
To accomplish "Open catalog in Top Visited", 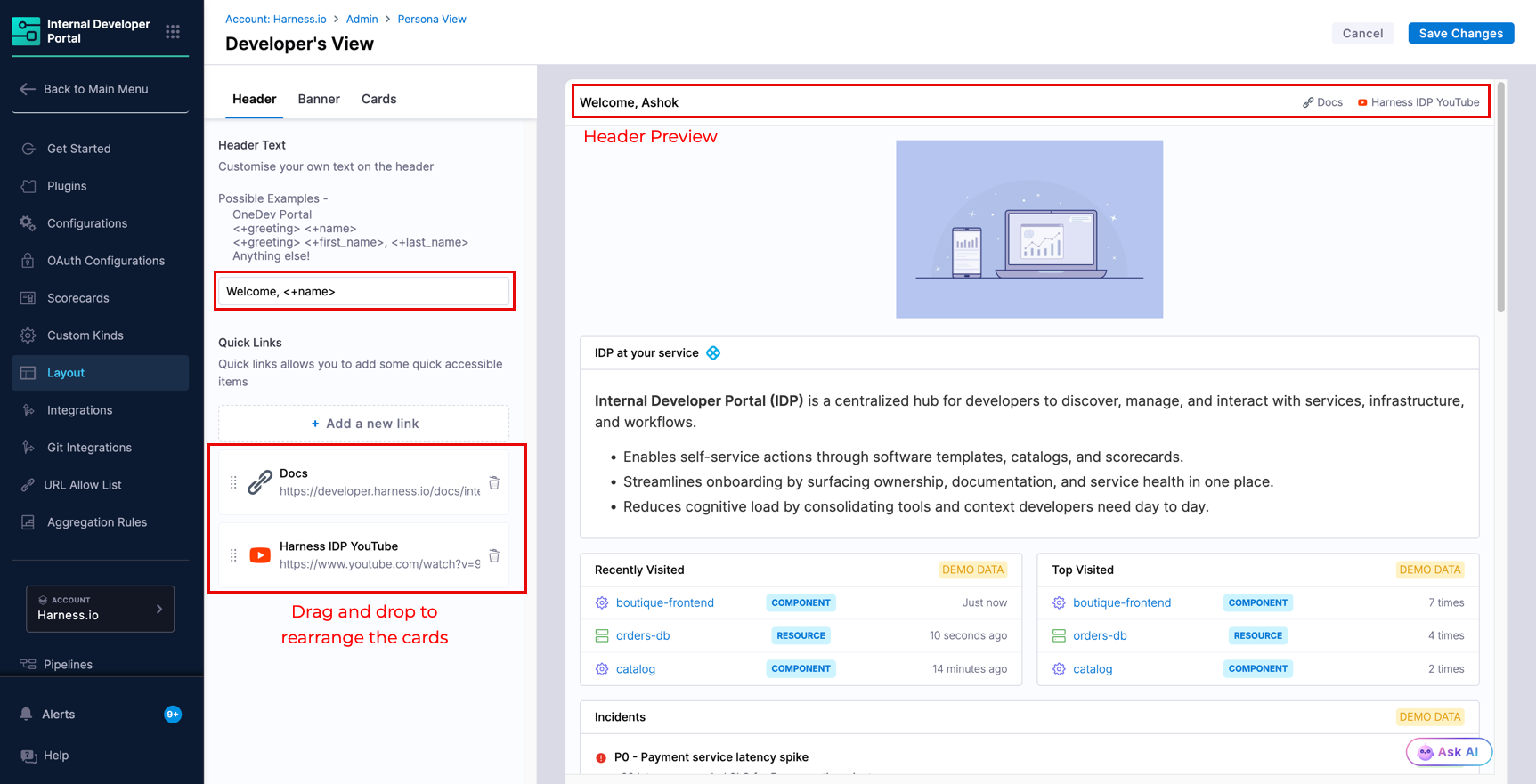I will tap(1093, 668).
